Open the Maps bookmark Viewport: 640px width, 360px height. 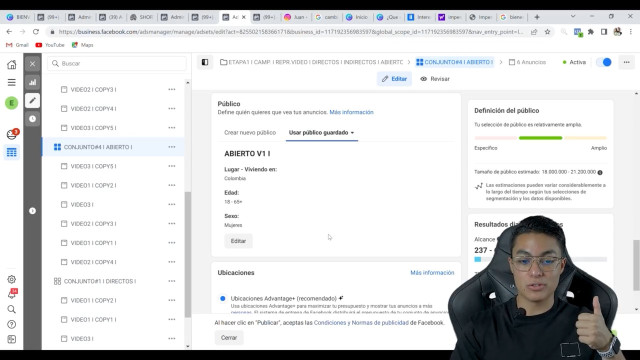82,45
